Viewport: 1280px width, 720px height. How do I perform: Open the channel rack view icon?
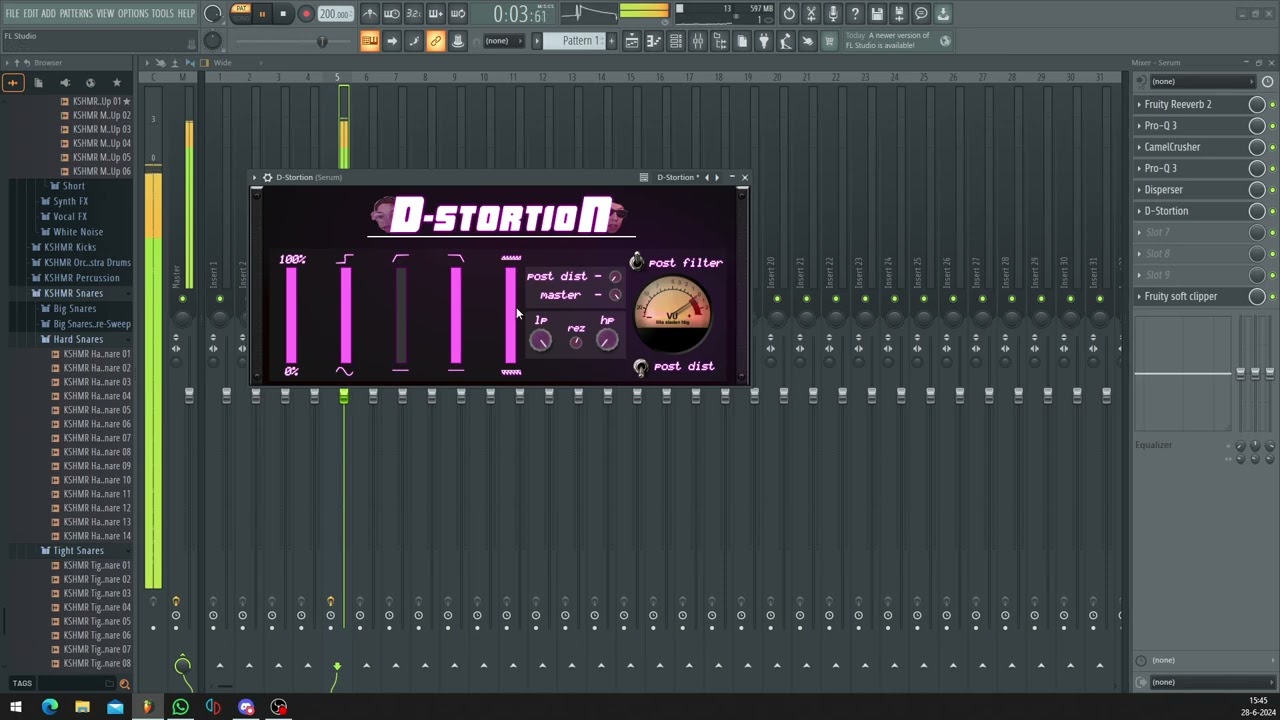coord(676,41)
